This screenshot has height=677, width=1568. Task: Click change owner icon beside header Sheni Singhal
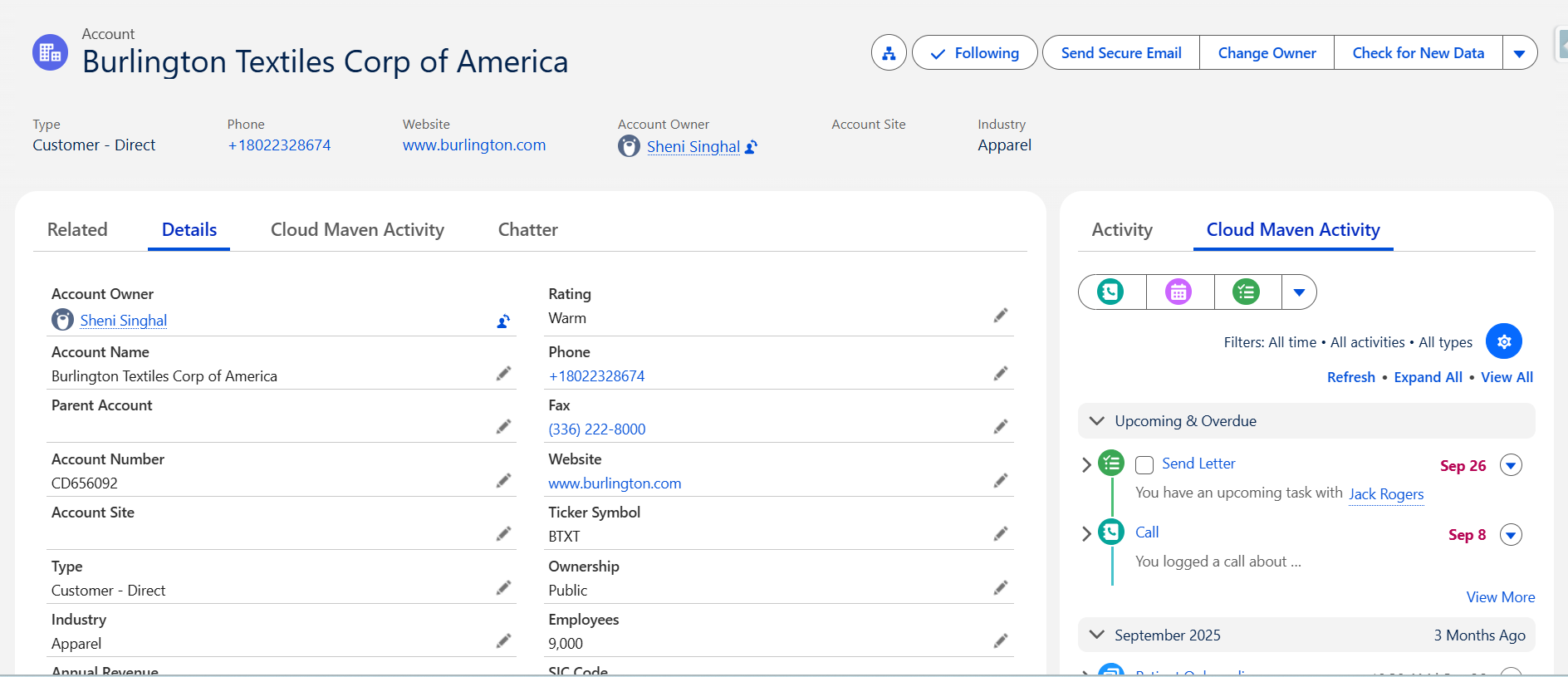coord(751,147)
